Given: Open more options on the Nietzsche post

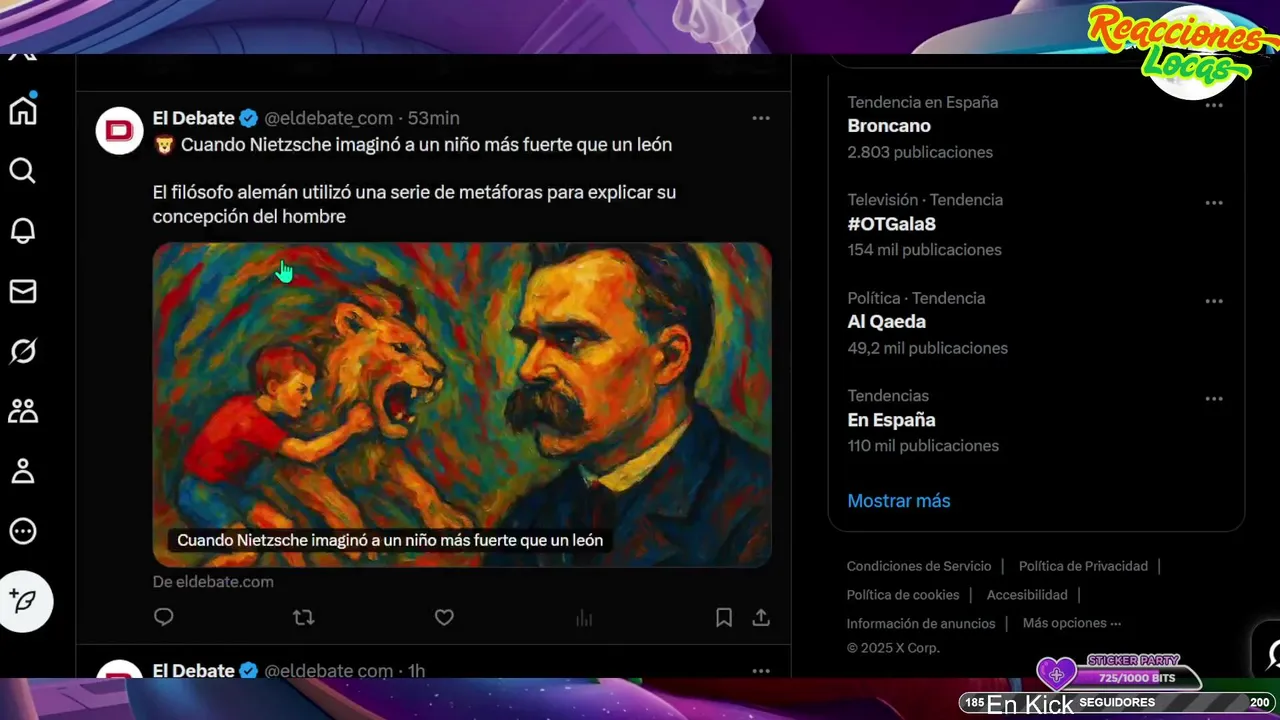Looking at the screenshot, I should [x=761, y=118].
